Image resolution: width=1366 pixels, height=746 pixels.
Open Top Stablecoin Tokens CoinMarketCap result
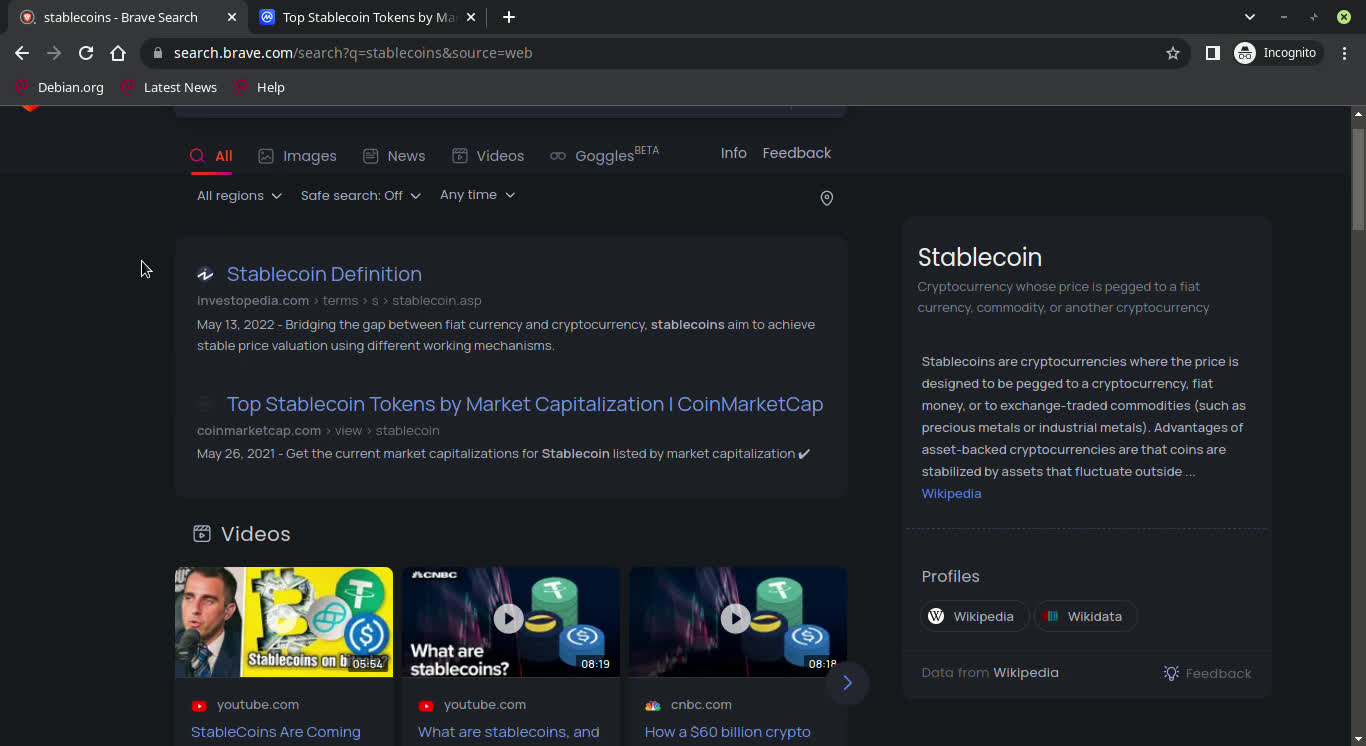click(525, 404)
